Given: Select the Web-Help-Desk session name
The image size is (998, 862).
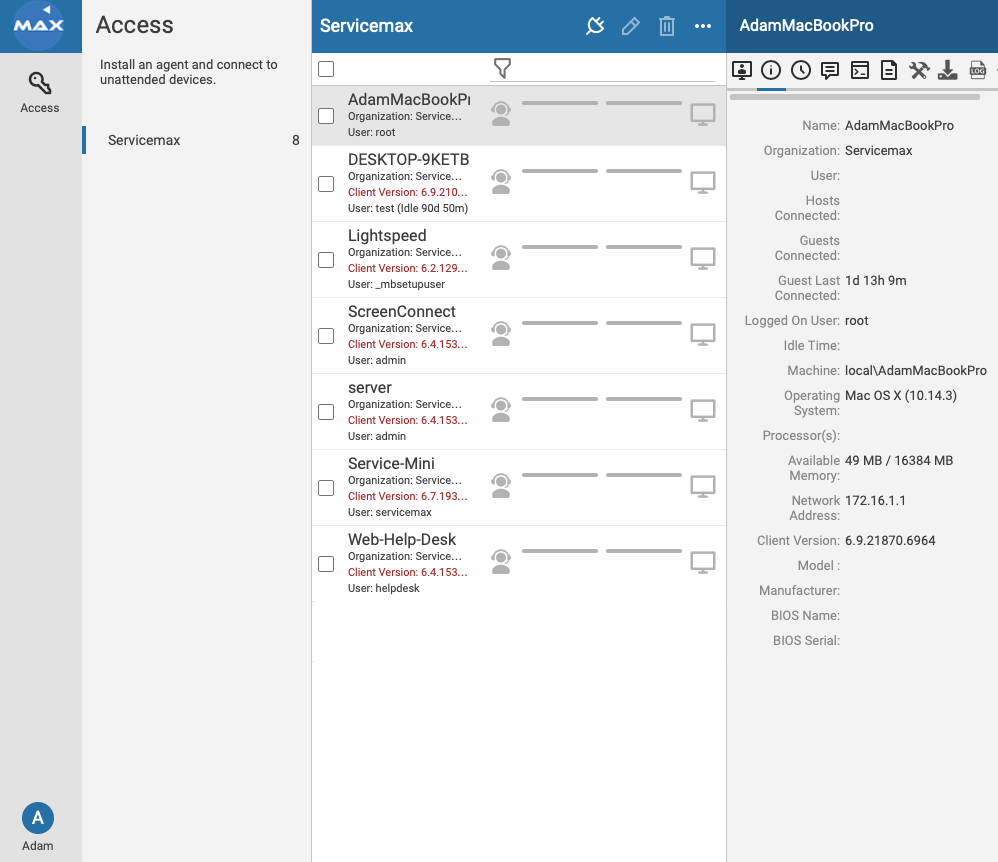Looking at the screenshot, I should tap(402, 539).
